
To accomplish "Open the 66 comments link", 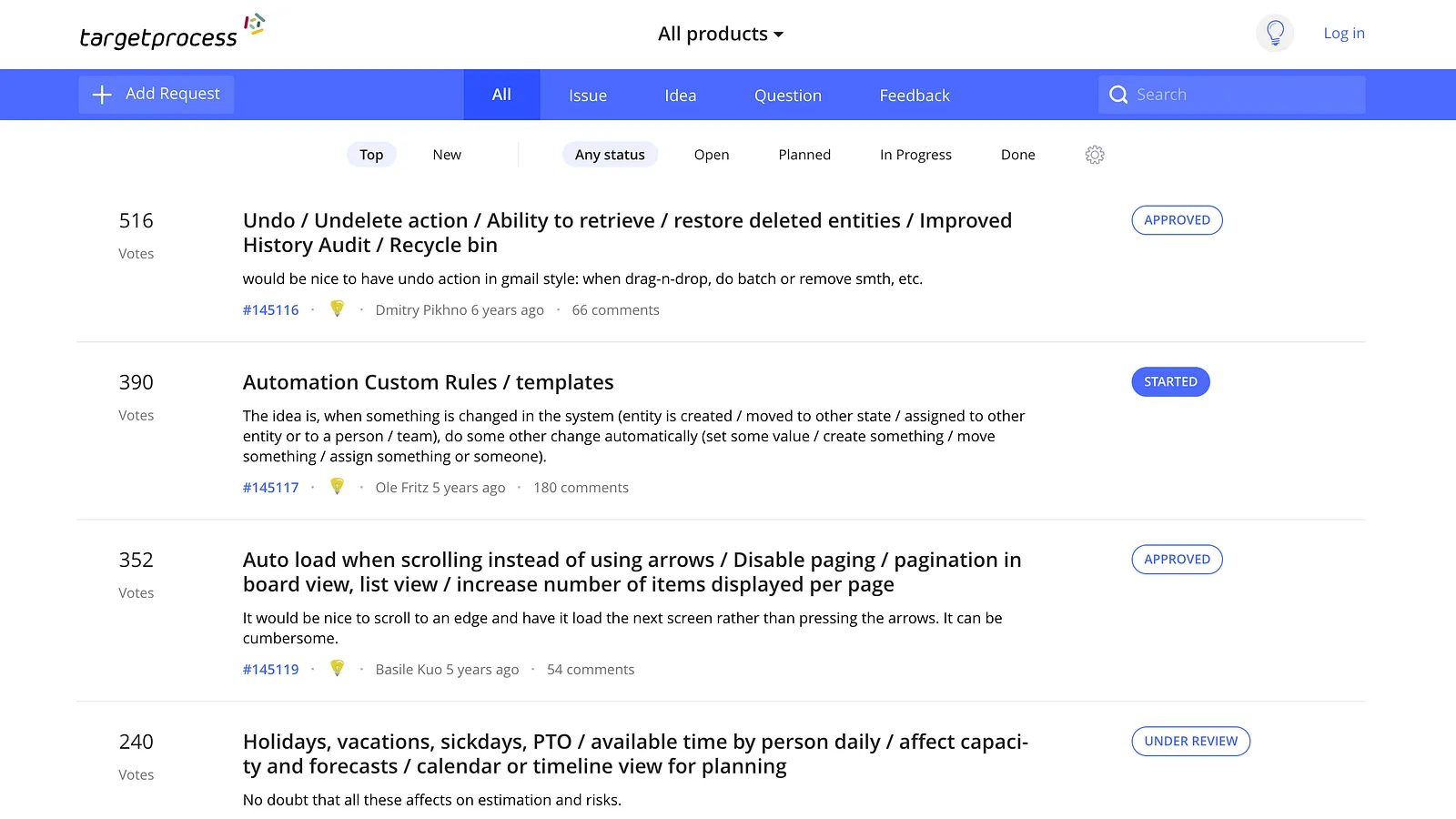I will 615,310.
